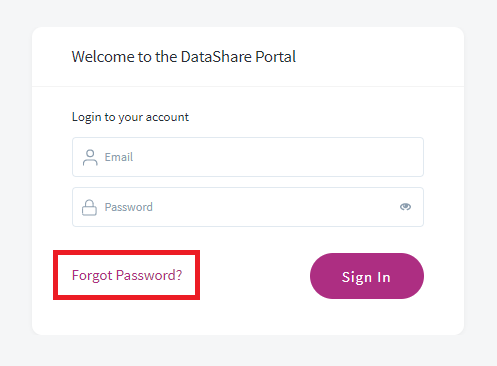Click the word DataShare in the title
The image size is (497, 366).
[216, 57]
